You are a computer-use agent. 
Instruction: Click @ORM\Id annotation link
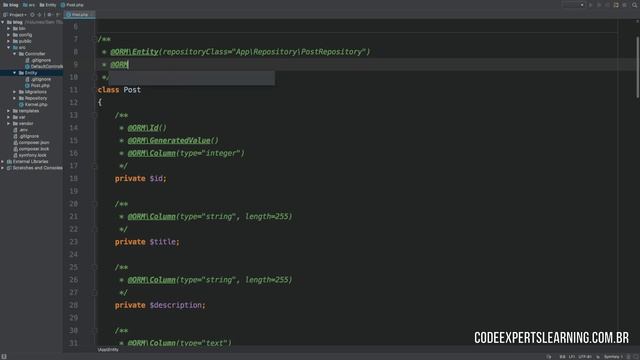coord(143,128)
